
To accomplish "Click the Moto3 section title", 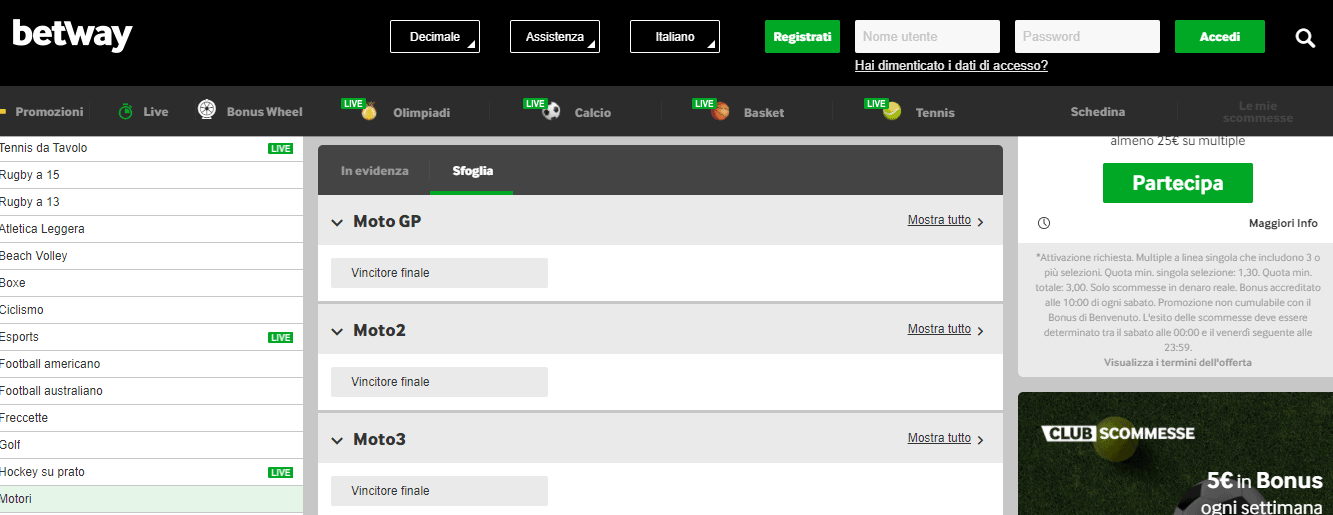I will [x=379, y=439].
